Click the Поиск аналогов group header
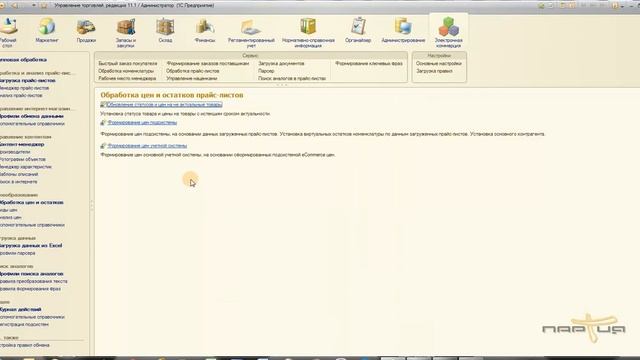 tap(17, 267)
